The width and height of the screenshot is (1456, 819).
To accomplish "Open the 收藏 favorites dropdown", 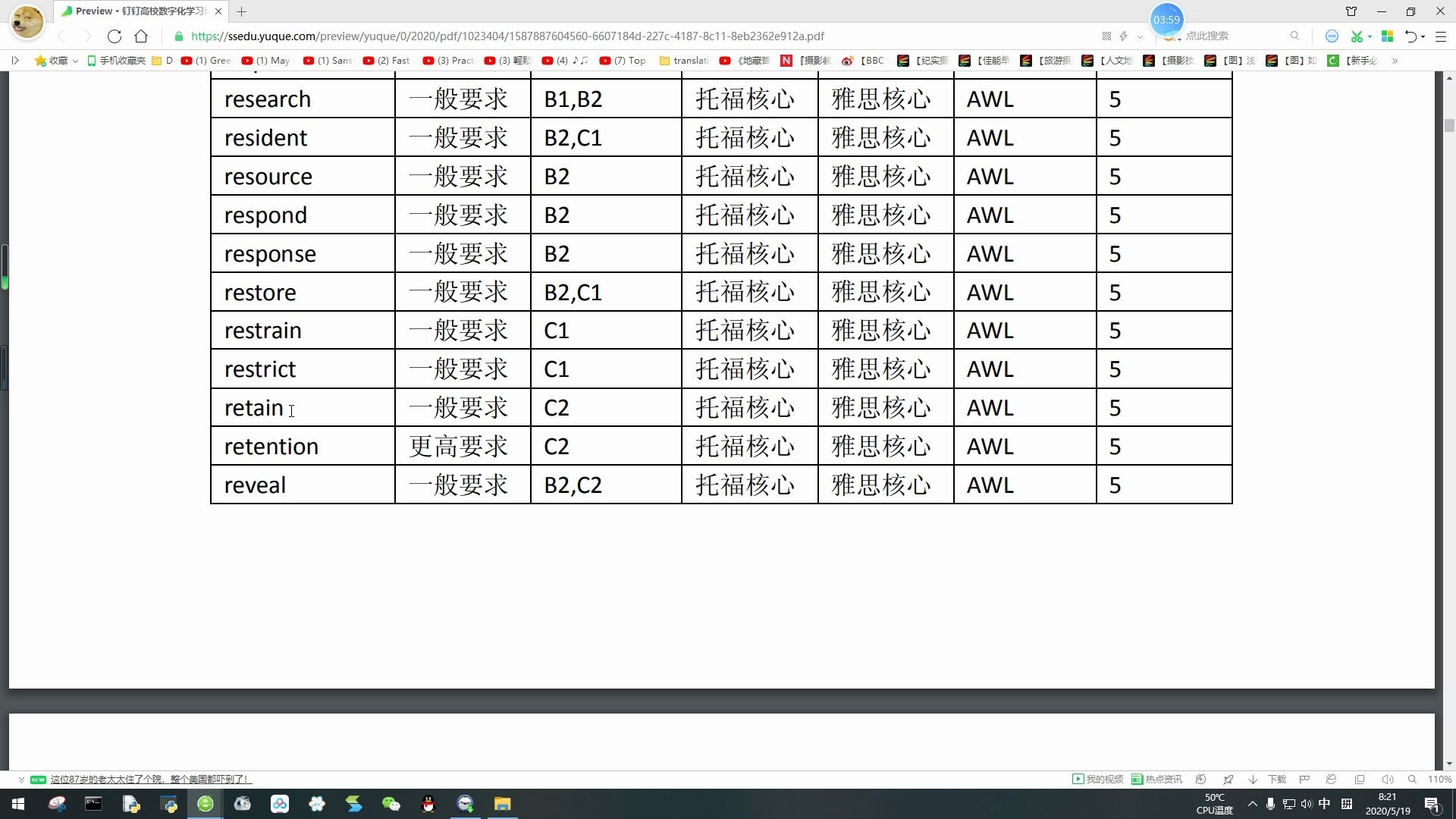I will pyautogui.click(x=56, y=60).
